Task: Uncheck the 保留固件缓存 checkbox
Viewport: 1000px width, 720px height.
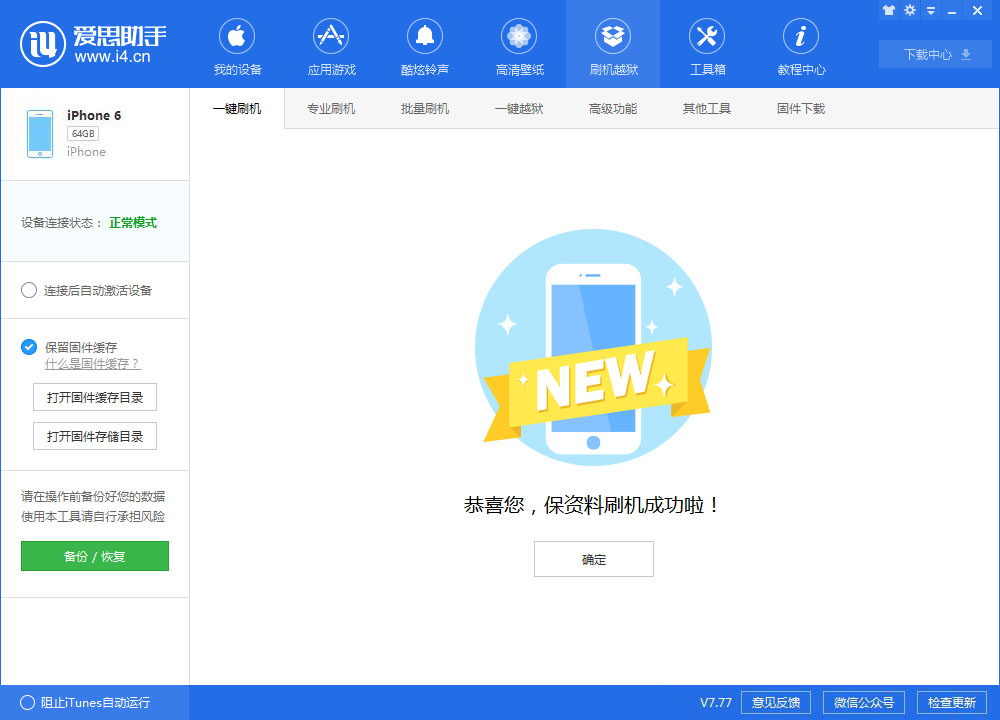Action: click(29, 347)
